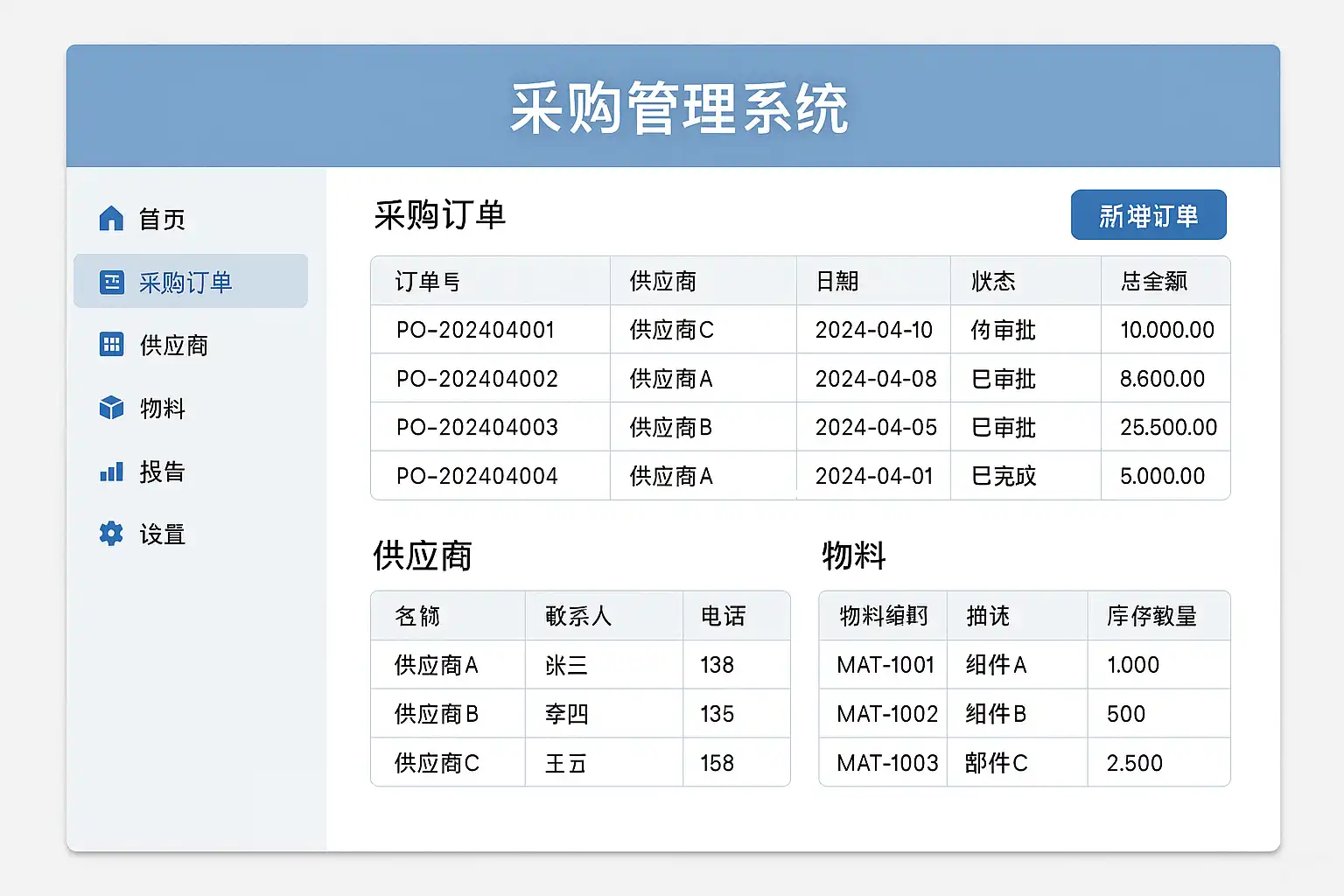Click the 库存数量 column header

point(1151,616)
